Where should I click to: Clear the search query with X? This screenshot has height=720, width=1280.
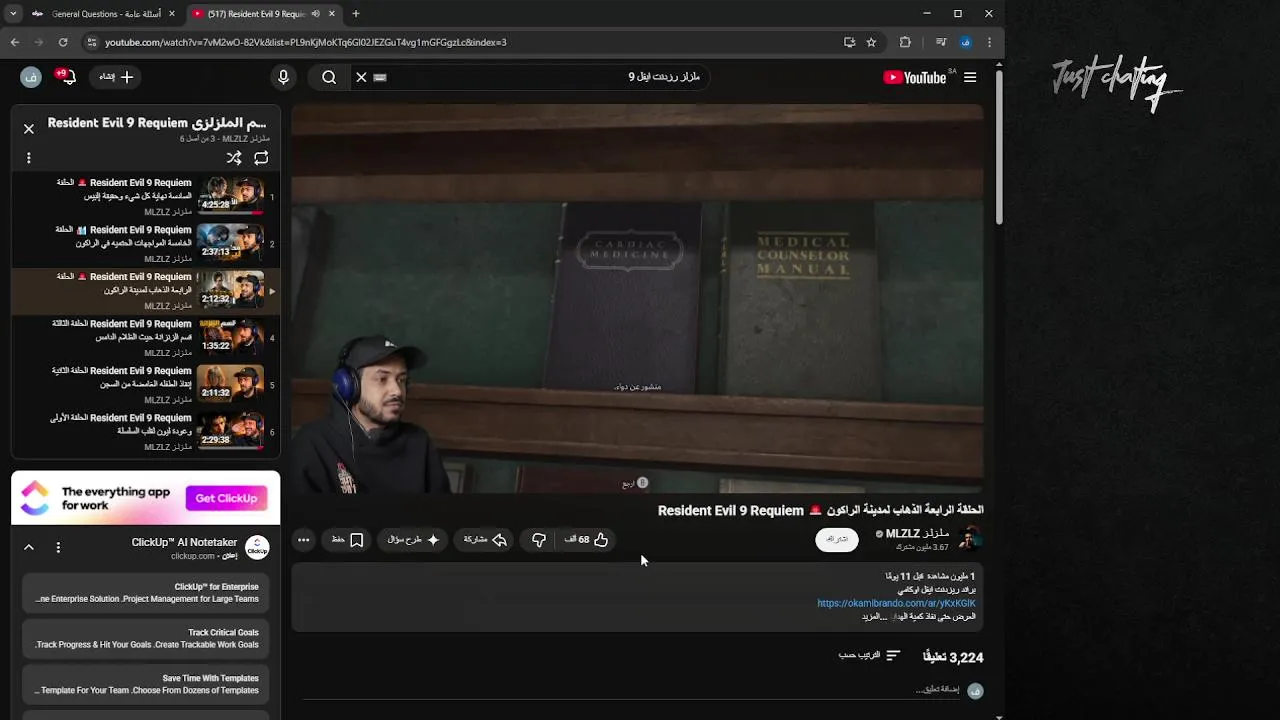(x=361, y=77)
